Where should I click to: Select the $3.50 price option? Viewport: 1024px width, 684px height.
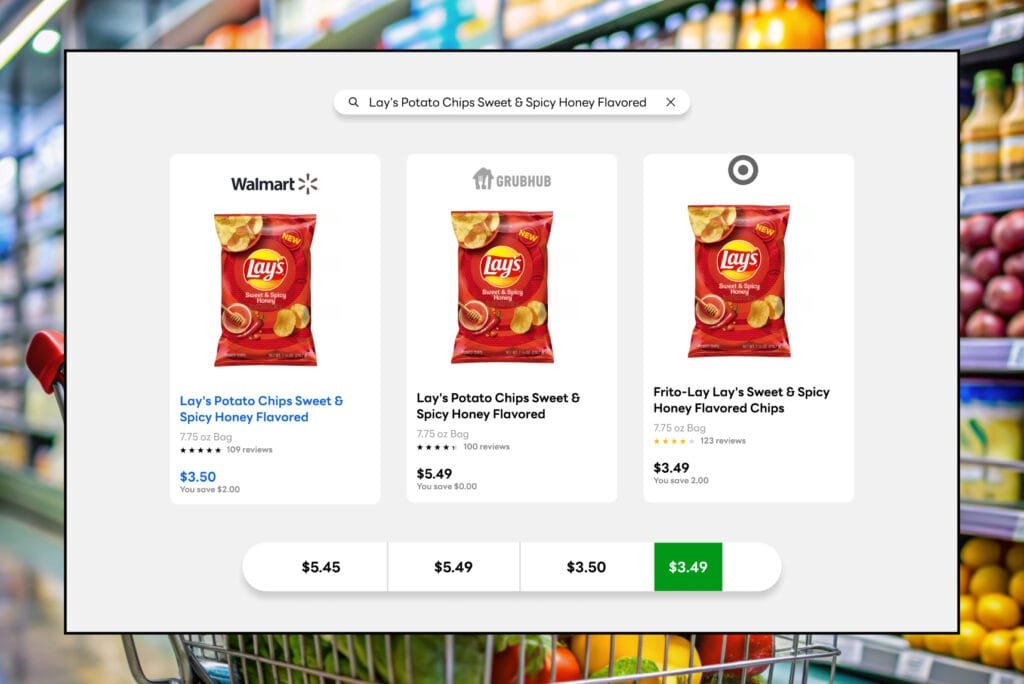click(586, 567)
